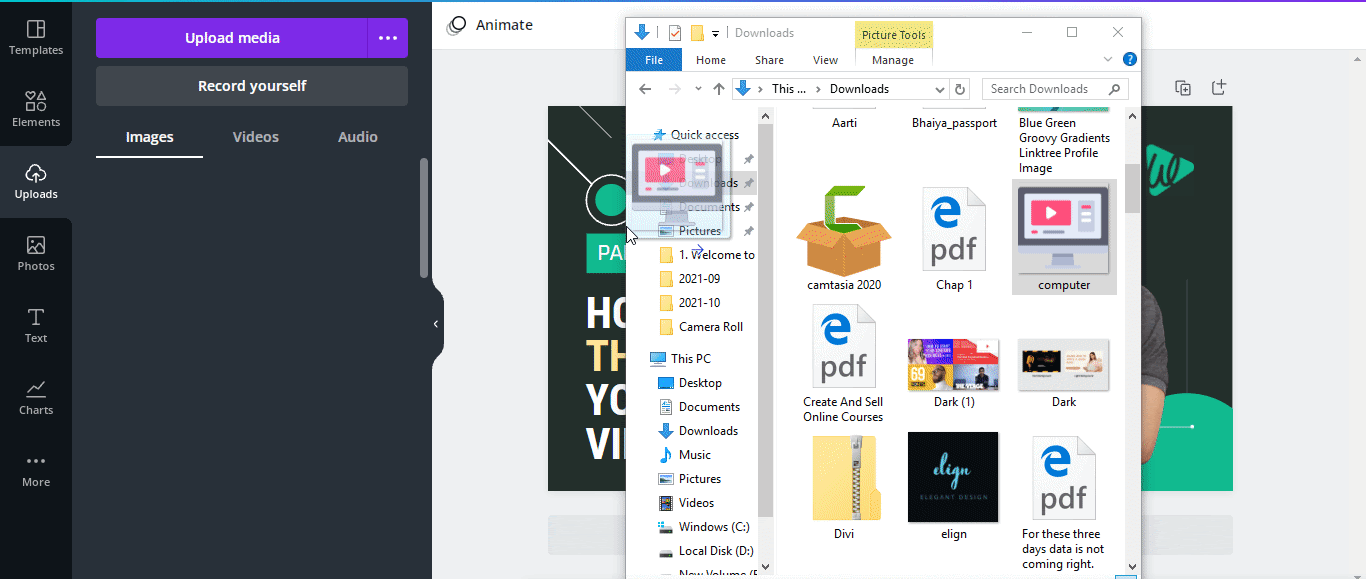
Task: Click the Search Downloads field
Action: (1055, 89)
